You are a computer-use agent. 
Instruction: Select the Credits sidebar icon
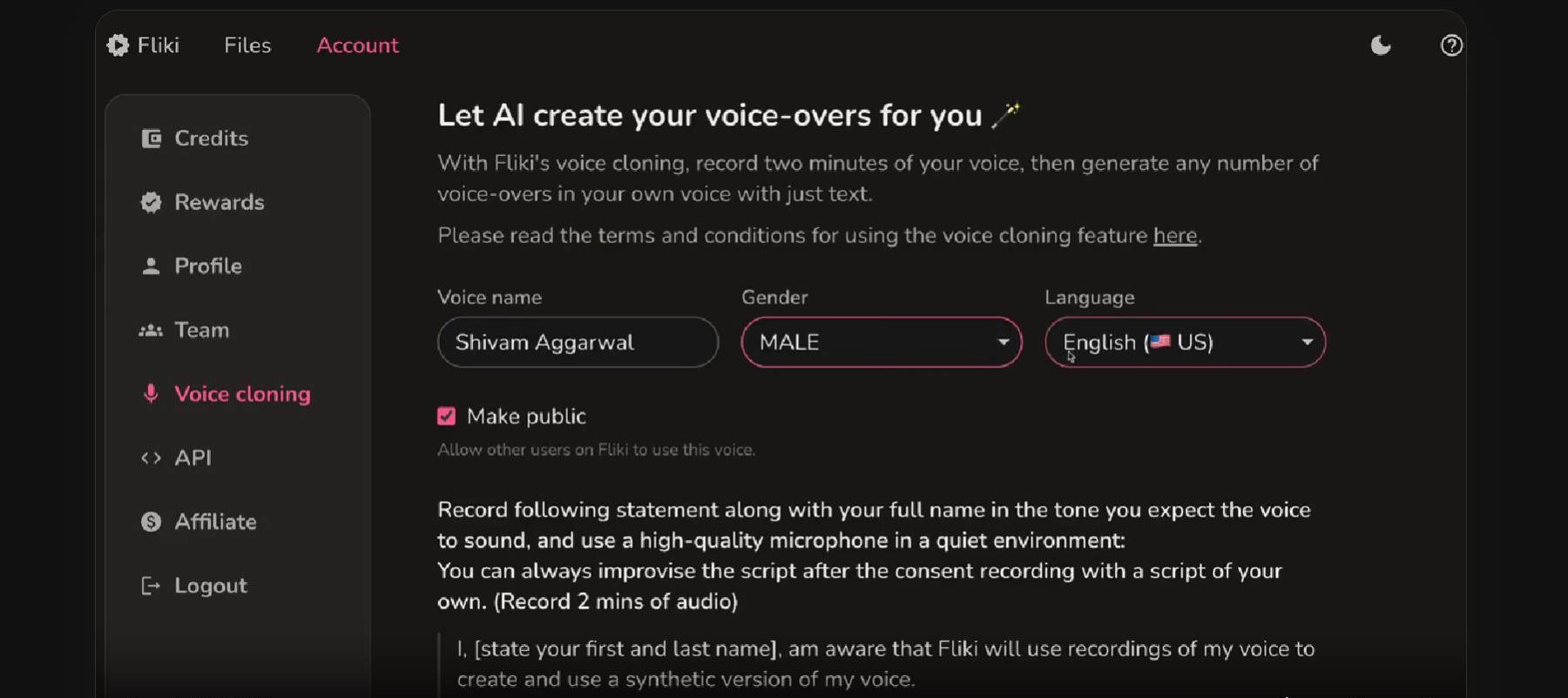click(x=151, y=138)
